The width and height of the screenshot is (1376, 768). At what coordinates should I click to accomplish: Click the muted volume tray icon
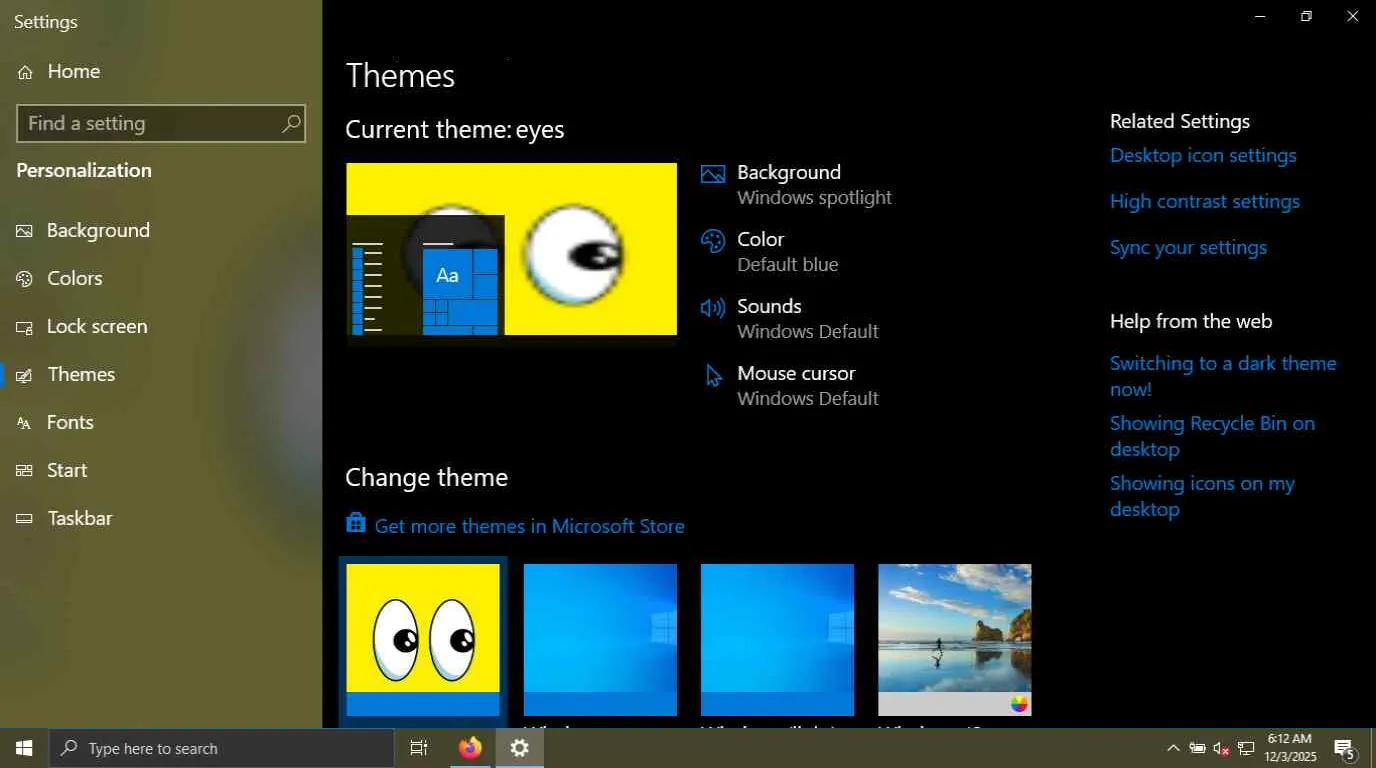pyautogui.click(x=1221, y=748)
